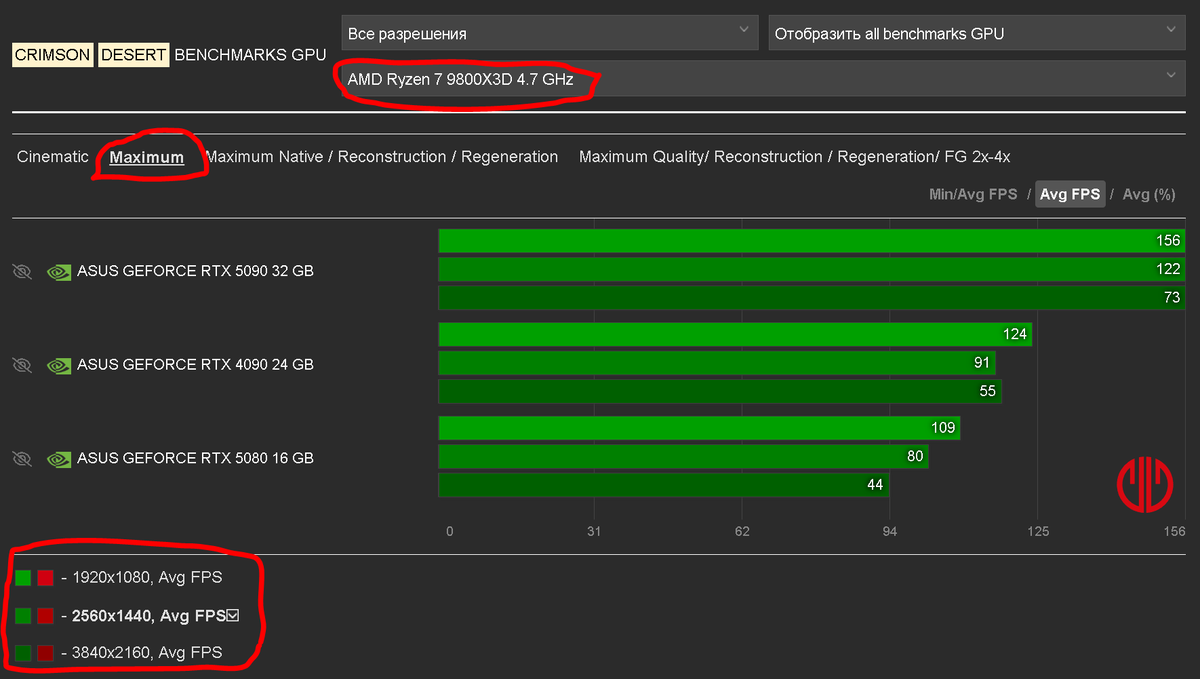Open Maximum Quality / Reconstruction / FG 2x-4x tab
The height and width of the screenshot is (679, 1200).
coord(795,157)
